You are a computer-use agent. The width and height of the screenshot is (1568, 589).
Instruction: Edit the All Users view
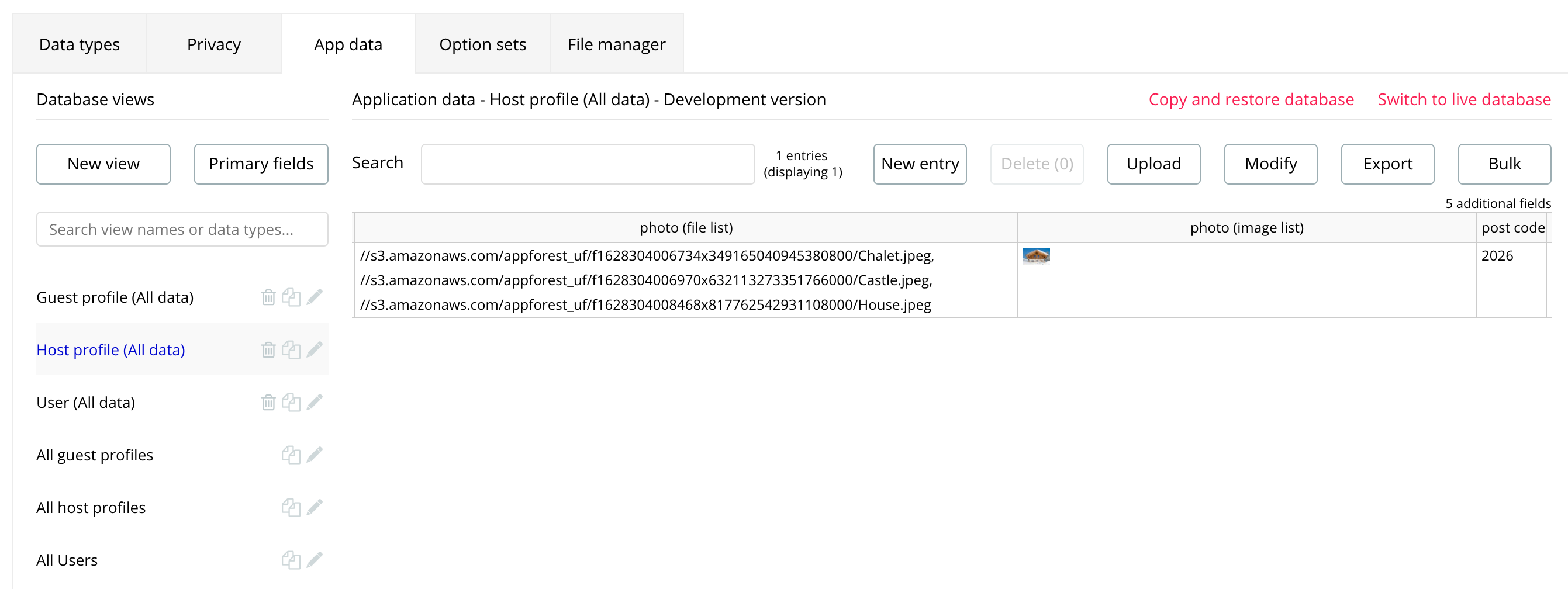point(315,560)
